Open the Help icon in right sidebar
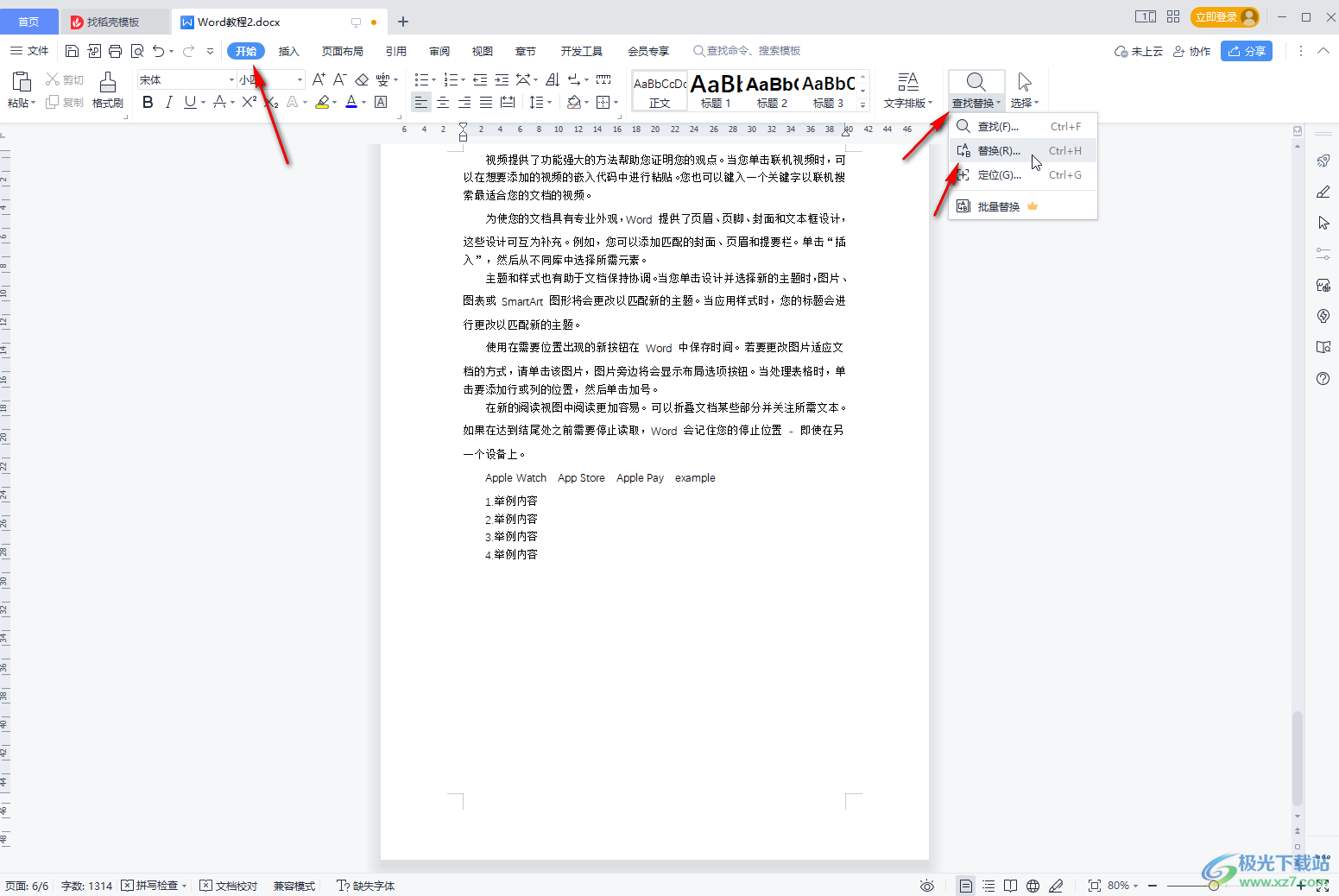1339x896 pixels. 1323,378
